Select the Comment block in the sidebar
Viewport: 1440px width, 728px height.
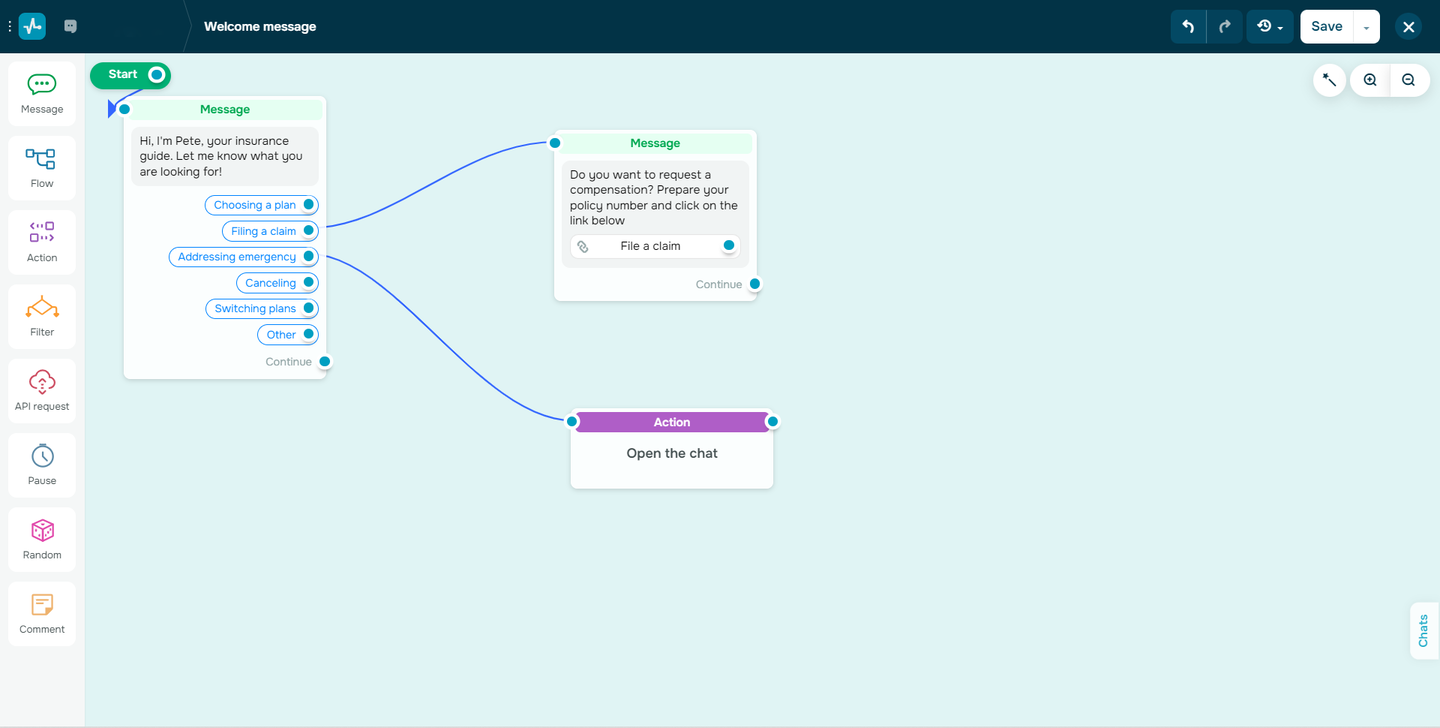click(42, 614)
